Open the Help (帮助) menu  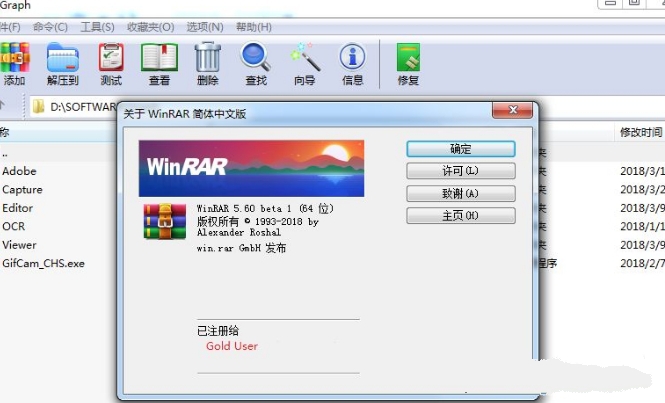[x=254, y=27]
